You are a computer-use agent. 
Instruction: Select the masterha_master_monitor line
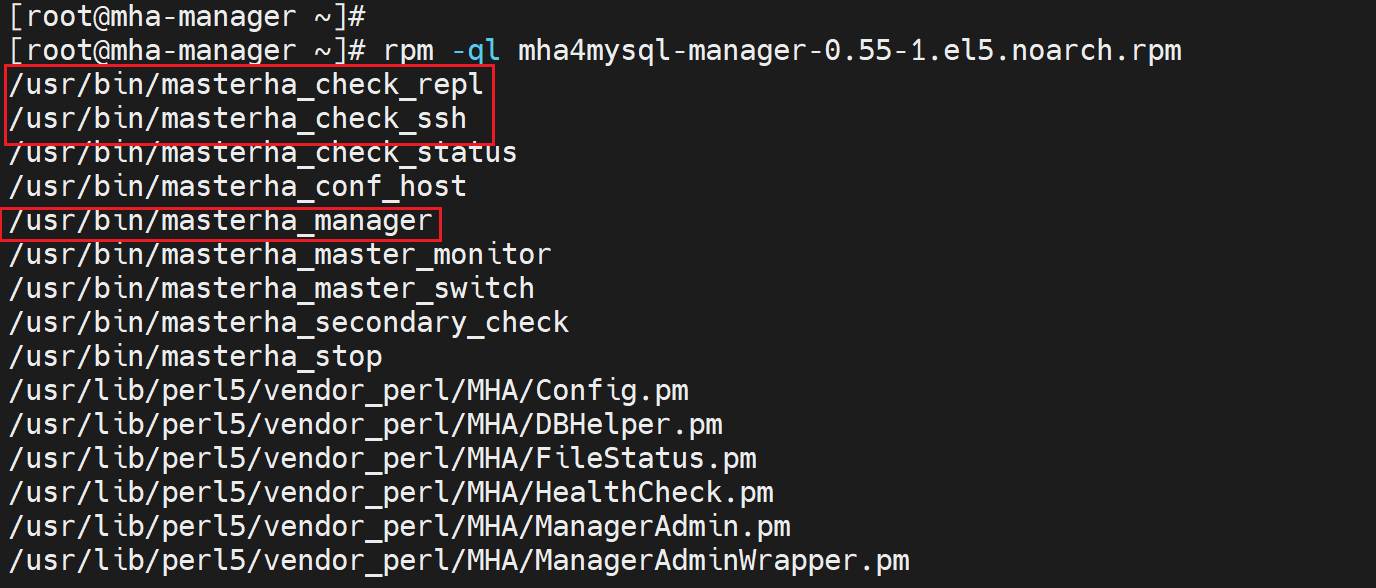pos(280,255)
